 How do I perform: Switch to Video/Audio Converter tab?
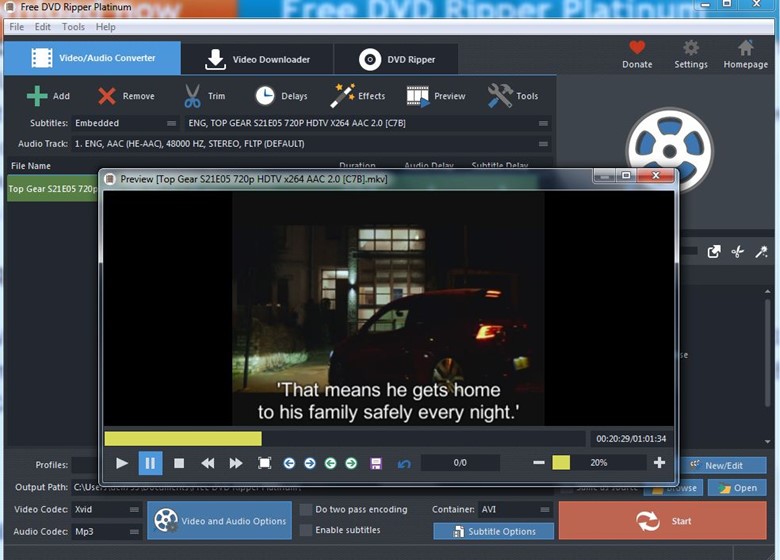click(x=93, y=58)
